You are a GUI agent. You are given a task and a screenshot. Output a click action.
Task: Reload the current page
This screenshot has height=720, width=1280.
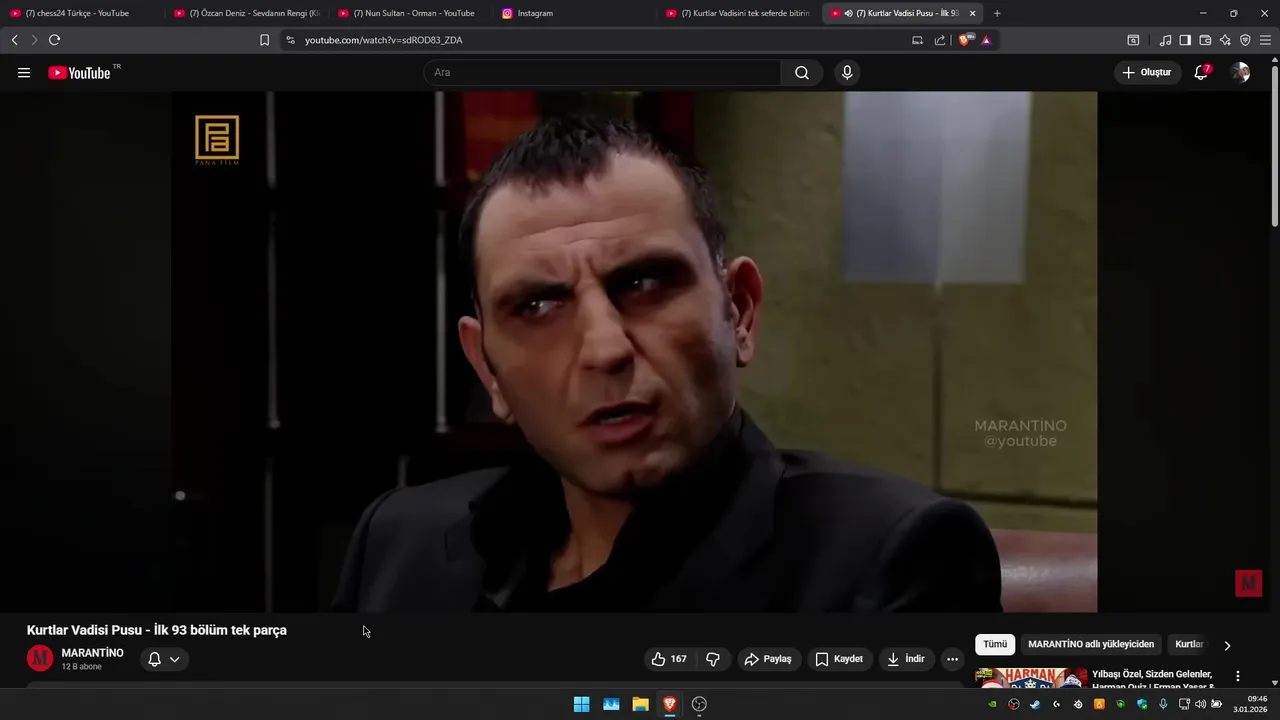[54, 40]
